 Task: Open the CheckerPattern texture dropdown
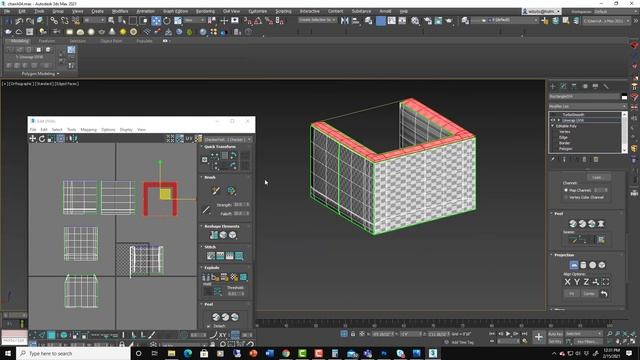coord(228,140)
